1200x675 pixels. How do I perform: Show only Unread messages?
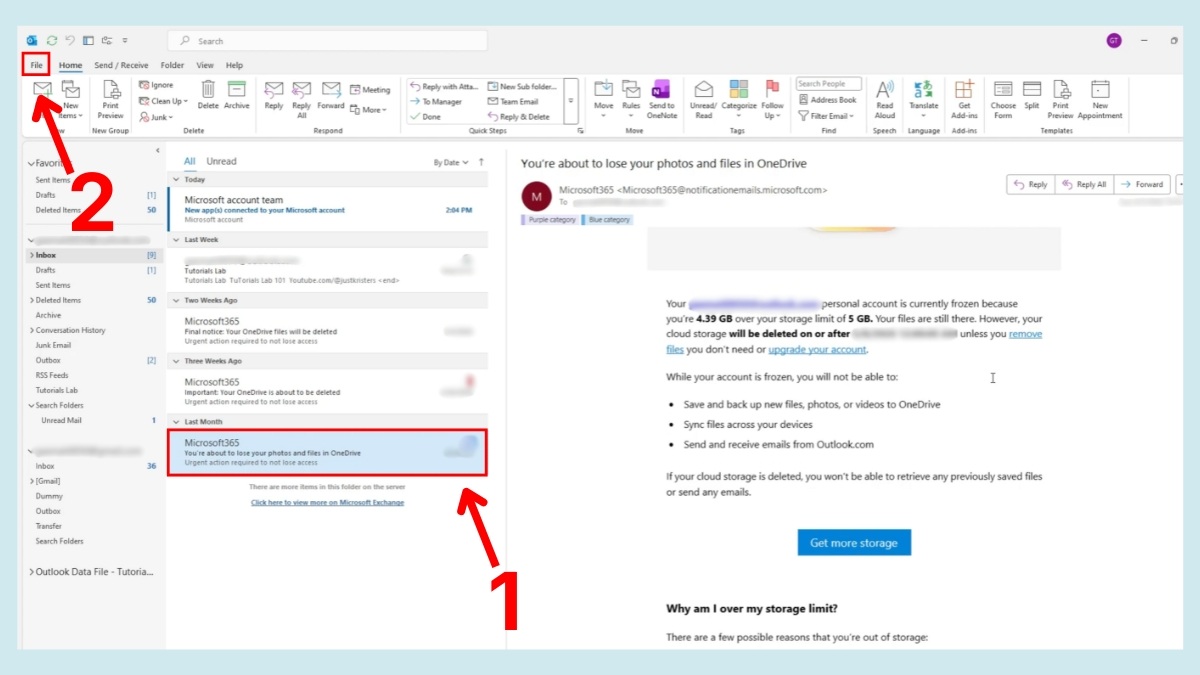click(221, 161)
